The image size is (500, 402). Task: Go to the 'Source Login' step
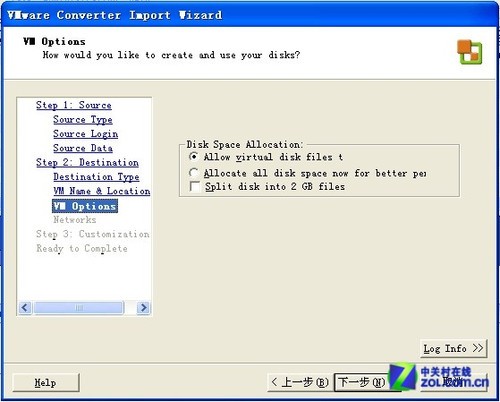point(86,134)
